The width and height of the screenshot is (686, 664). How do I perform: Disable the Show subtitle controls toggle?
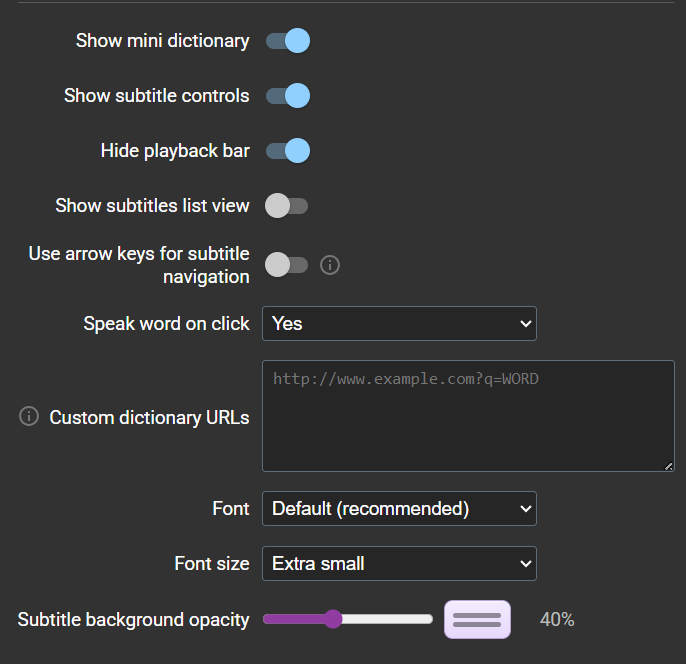click(288, 96)
